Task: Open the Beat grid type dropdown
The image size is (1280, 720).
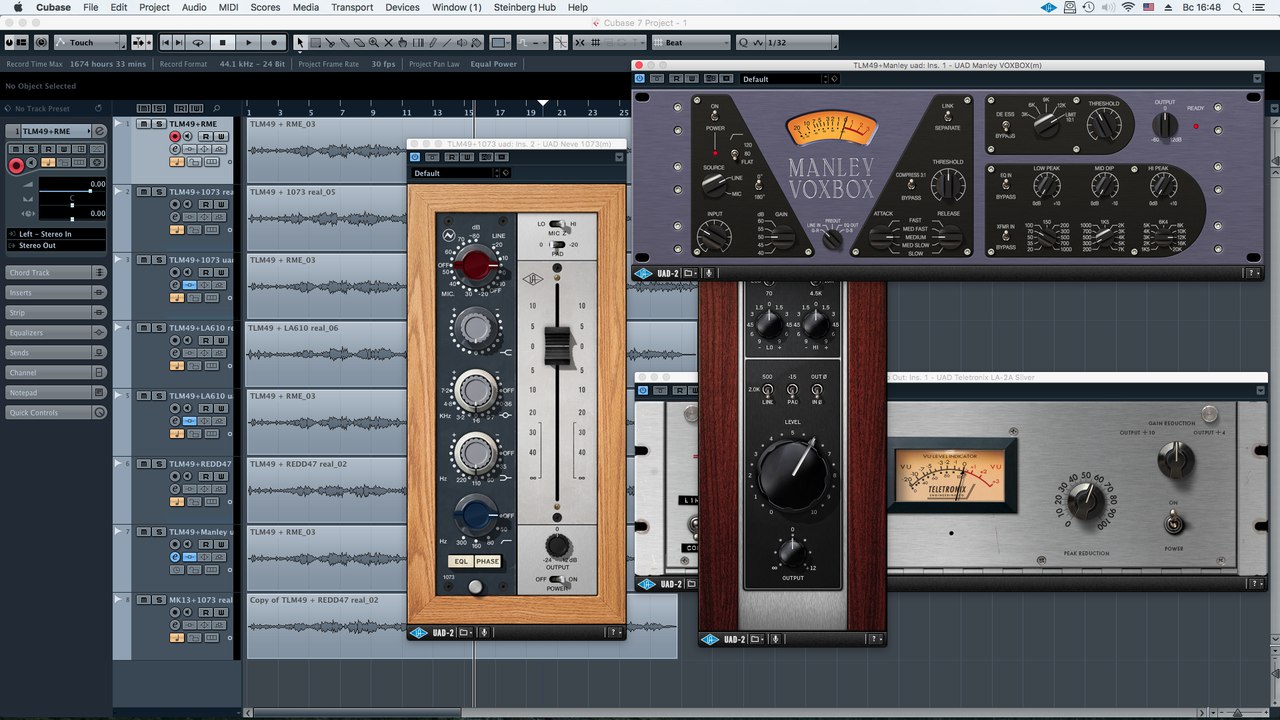Action: 691,43
